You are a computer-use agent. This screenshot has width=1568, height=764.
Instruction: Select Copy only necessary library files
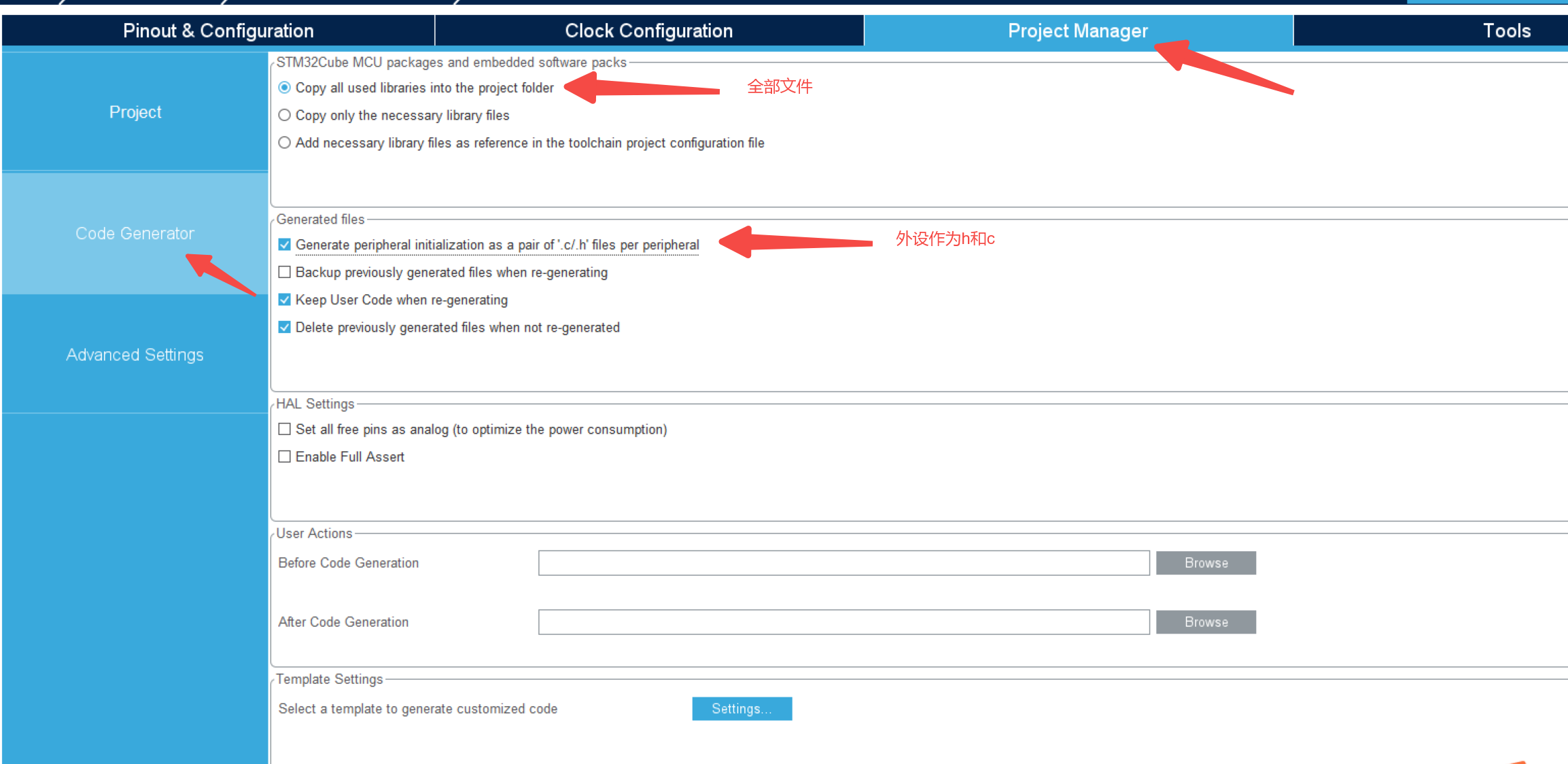[x=285, y=116]
